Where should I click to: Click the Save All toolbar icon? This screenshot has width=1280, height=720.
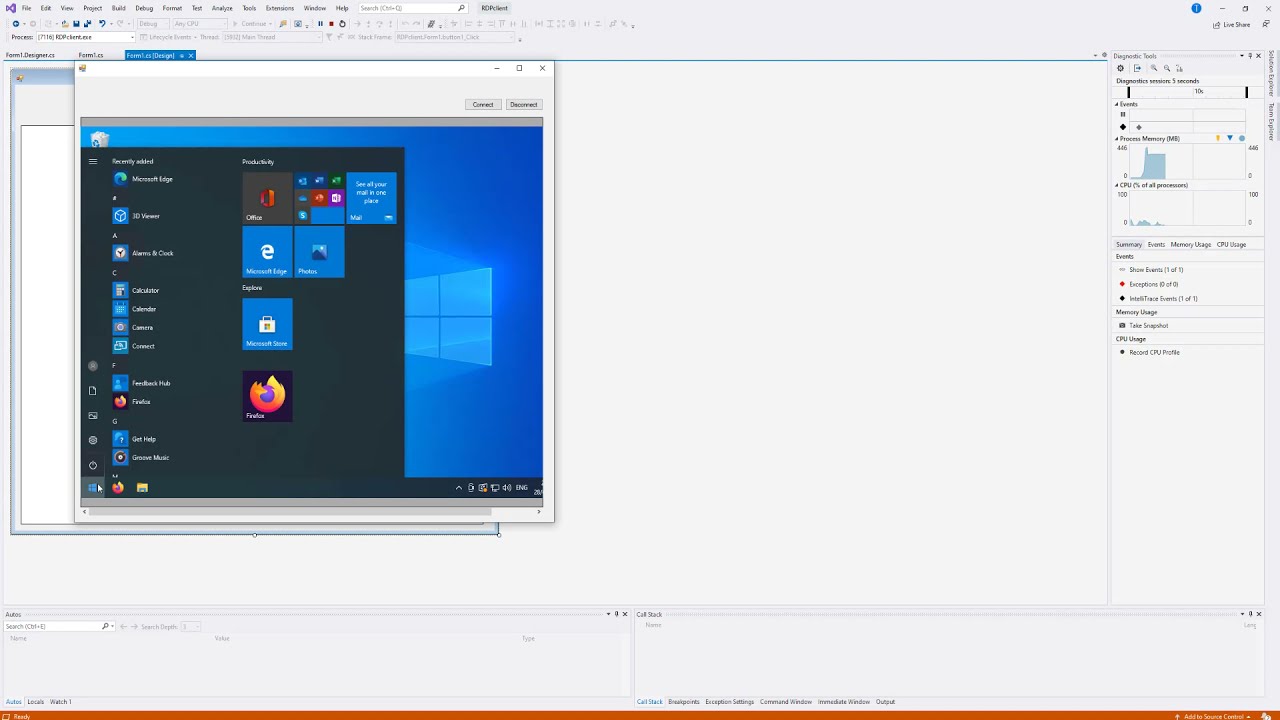[x=87, y=23]
